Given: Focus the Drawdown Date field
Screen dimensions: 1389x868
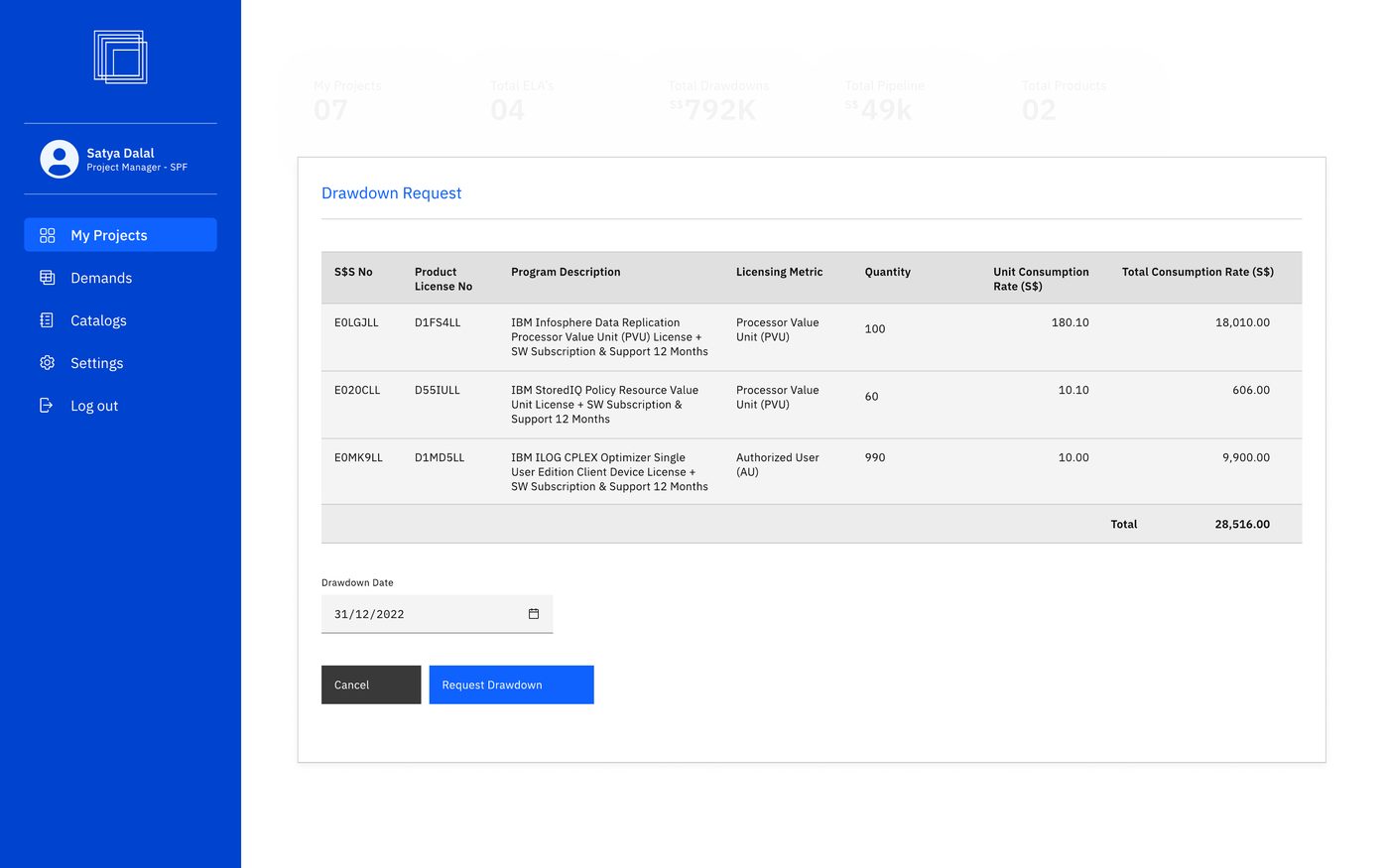Looking at the screenshot, I should (437, 614).
